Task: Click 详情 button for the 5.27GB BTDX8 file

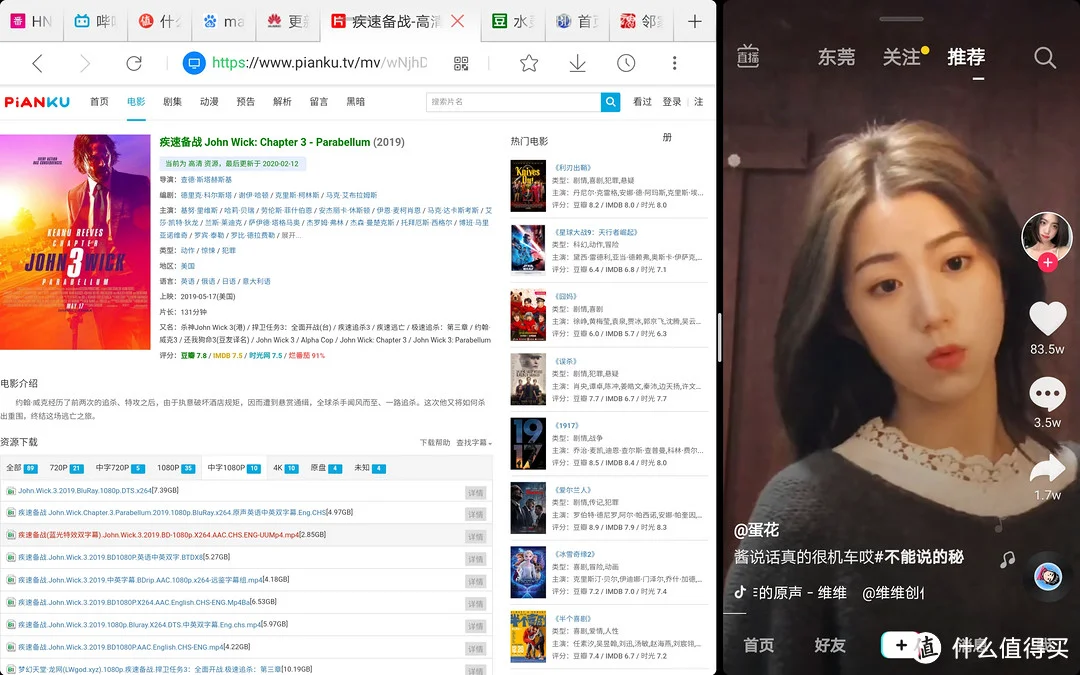Action: [x=476, y=559]
